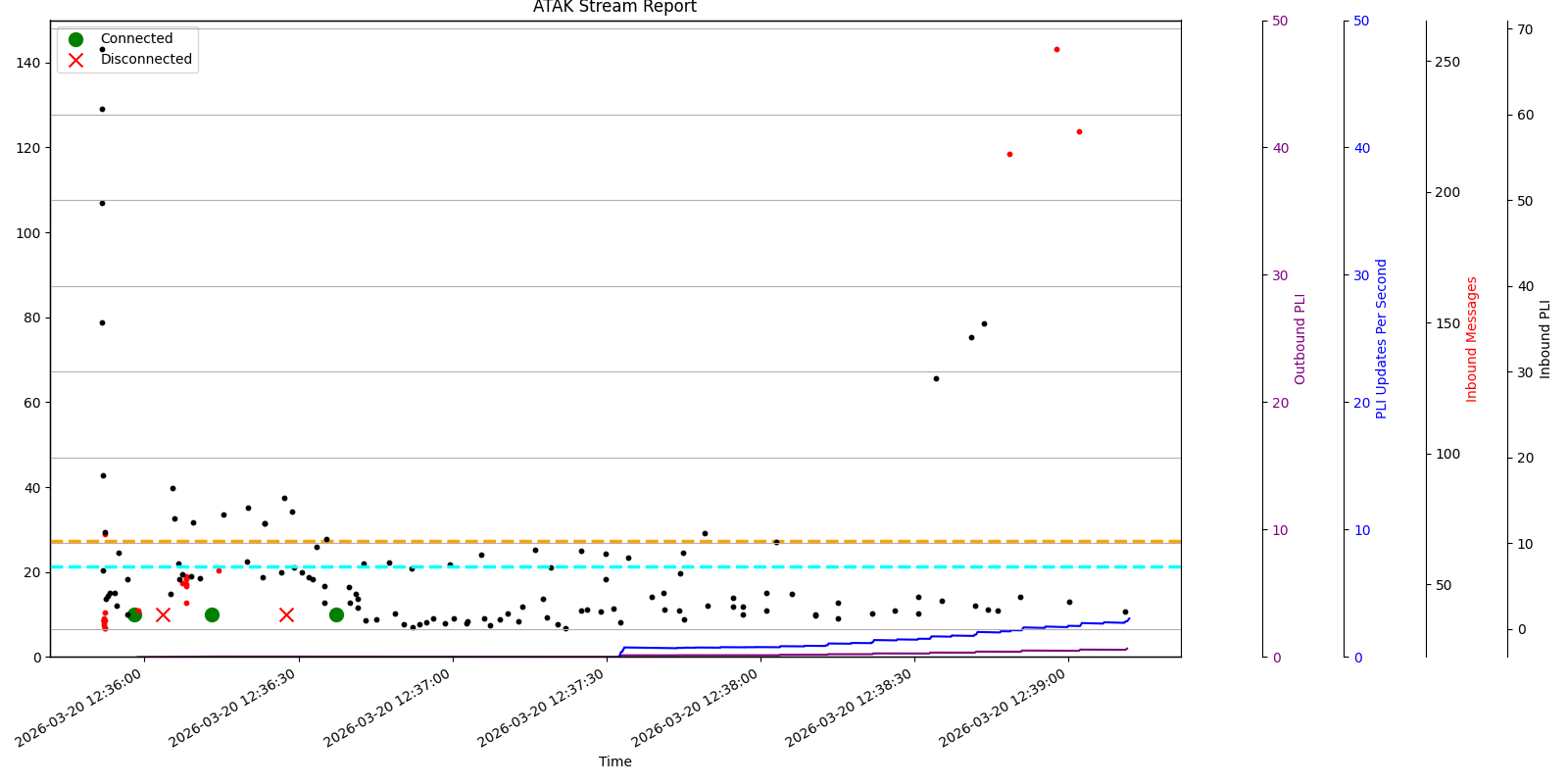
Task: Click the second red Disconnected X on the plot
Action: 286,614
